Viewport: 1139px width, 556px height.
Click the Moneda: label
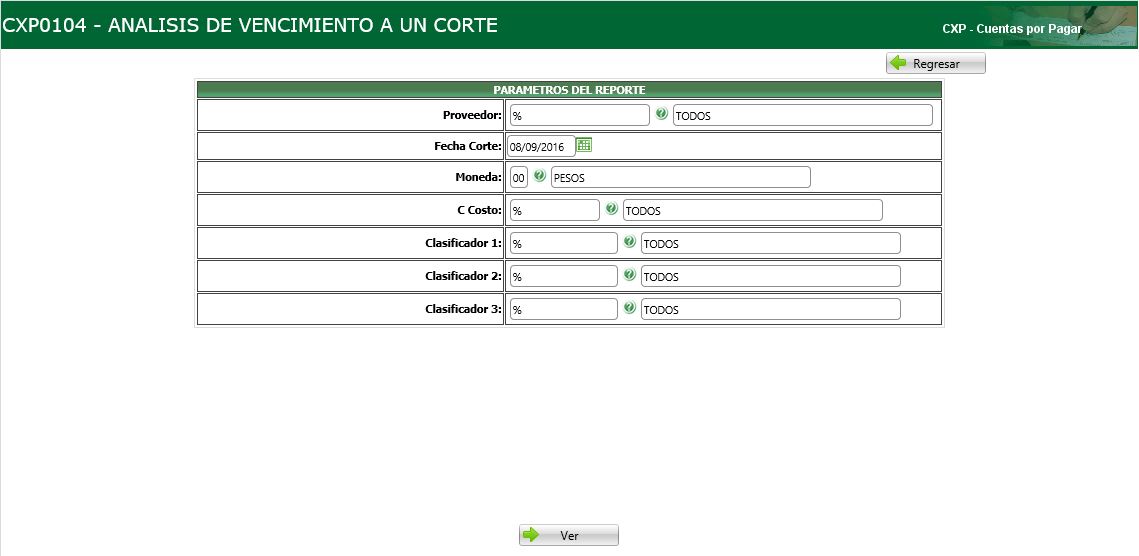click(x=478, y=177)
